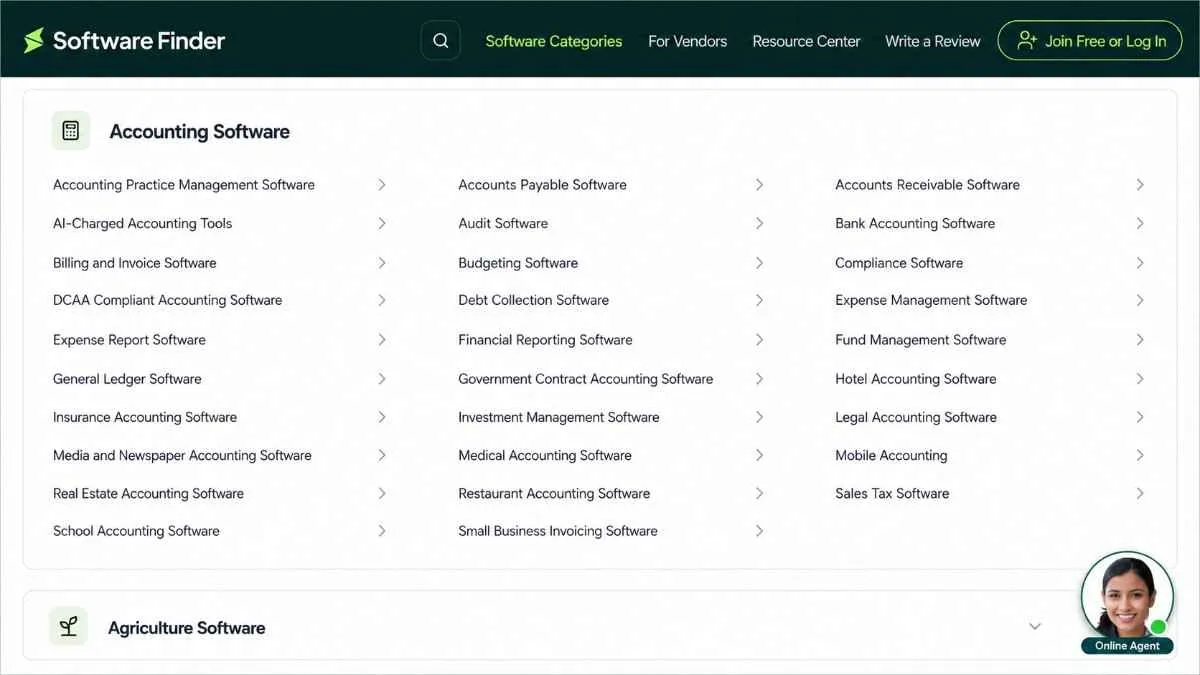1200x675 pixels.
Task: Click the plant icon beside Agriculture Software
Action: click(x=68, y=627)
